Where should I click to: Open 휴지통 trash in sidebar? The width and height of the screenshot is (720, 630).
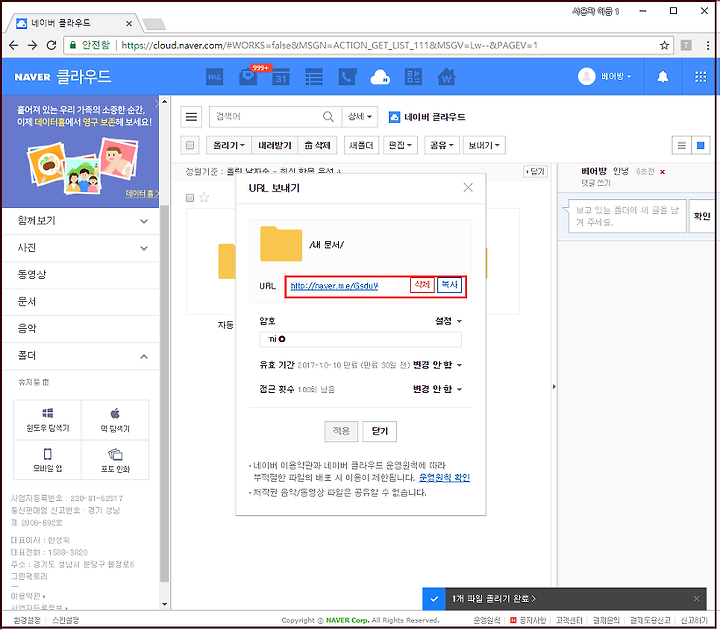34,382
